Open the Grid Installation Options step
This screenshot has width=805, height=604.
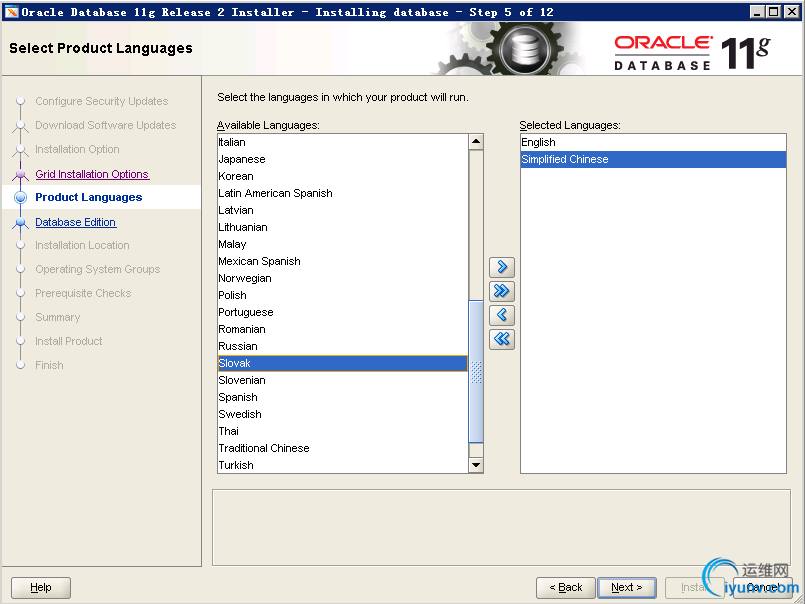pyautogui.click(x=92, y=174)
